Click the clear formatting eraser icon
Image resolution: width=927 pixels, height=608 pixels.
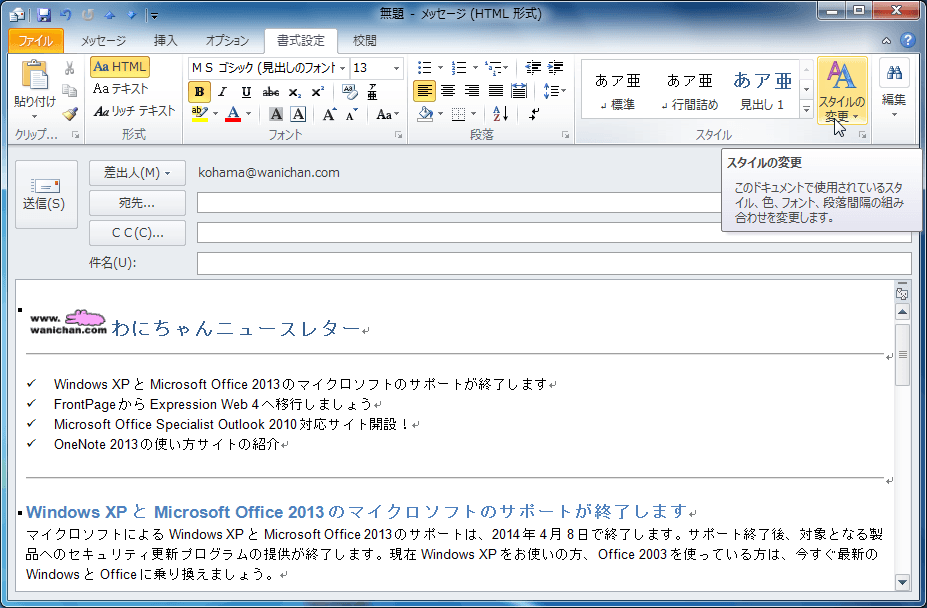[349, 92]
